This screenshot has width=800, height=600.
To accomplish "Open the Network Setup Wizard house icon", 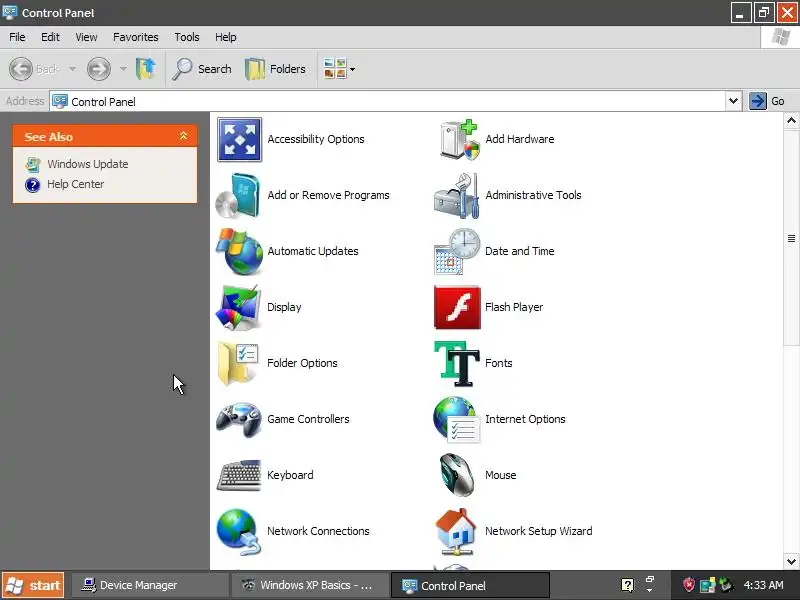I will click(x=456, y=532).
